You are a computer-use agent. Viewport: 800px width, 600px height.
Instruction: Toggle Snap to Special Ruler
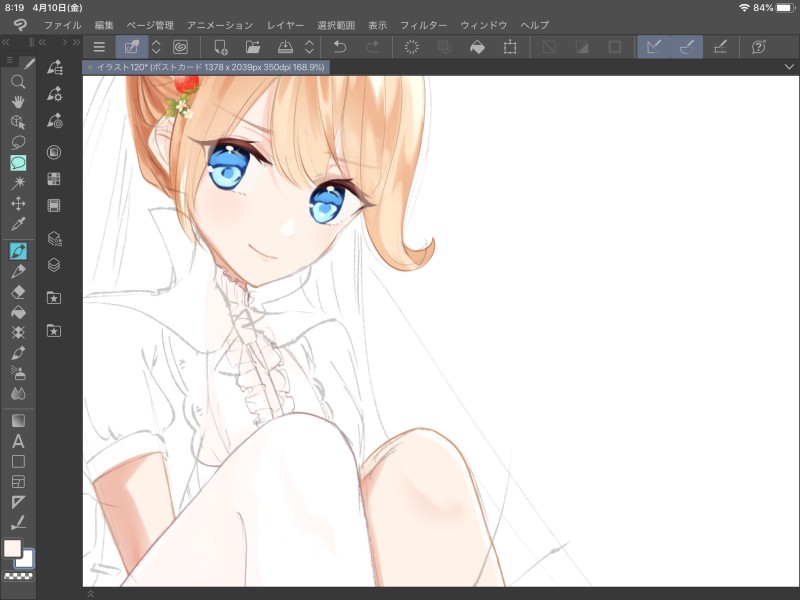[x=687, y=47]
